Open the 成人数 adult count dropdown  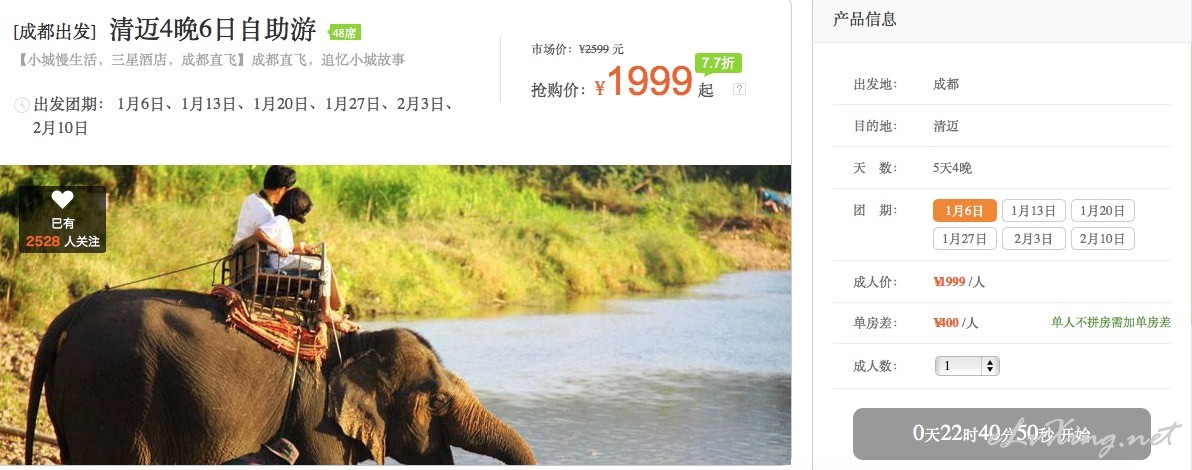pyautogui.click(x=966, y=367)
